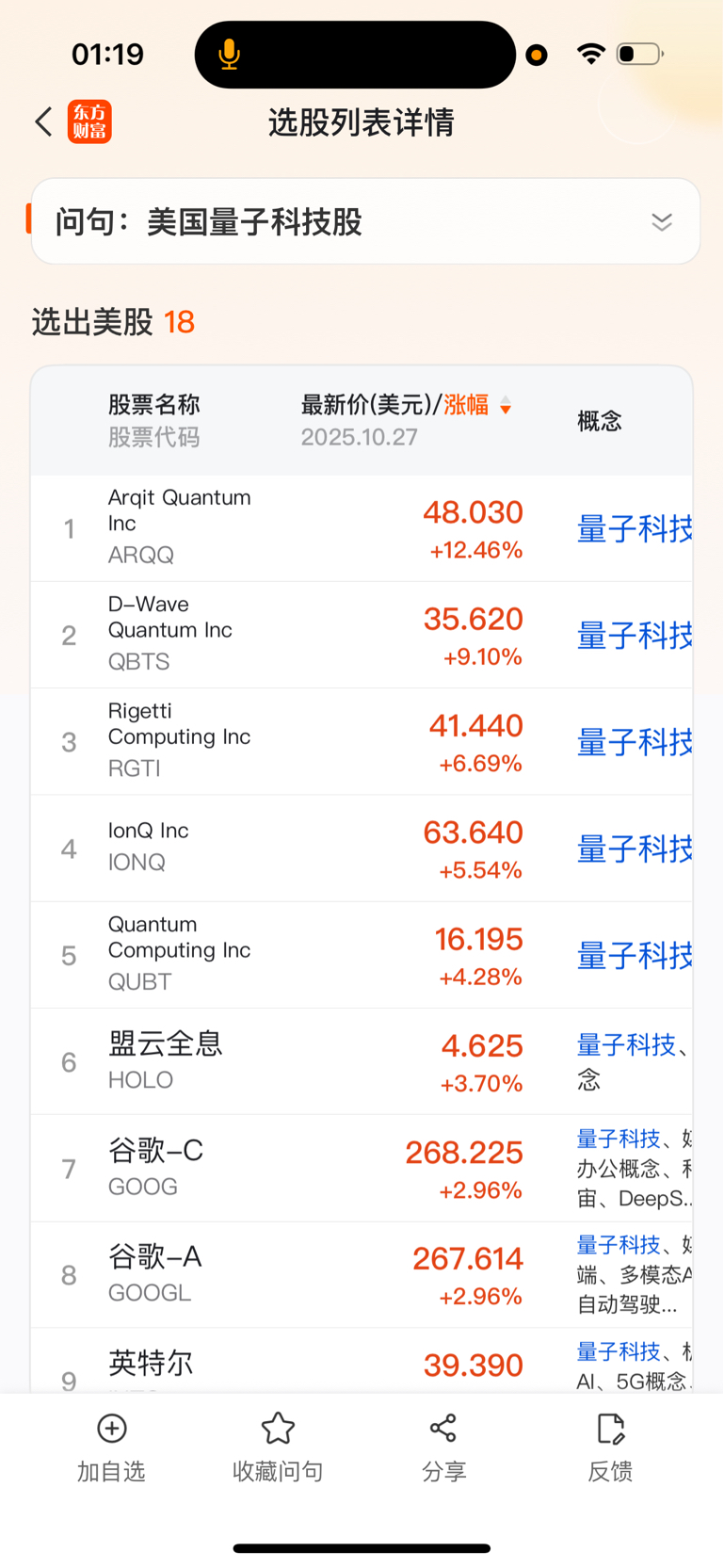This screenshot has height=1568, width=724.
Task: Tap the back arrow icon
Action: pos(43,121)
